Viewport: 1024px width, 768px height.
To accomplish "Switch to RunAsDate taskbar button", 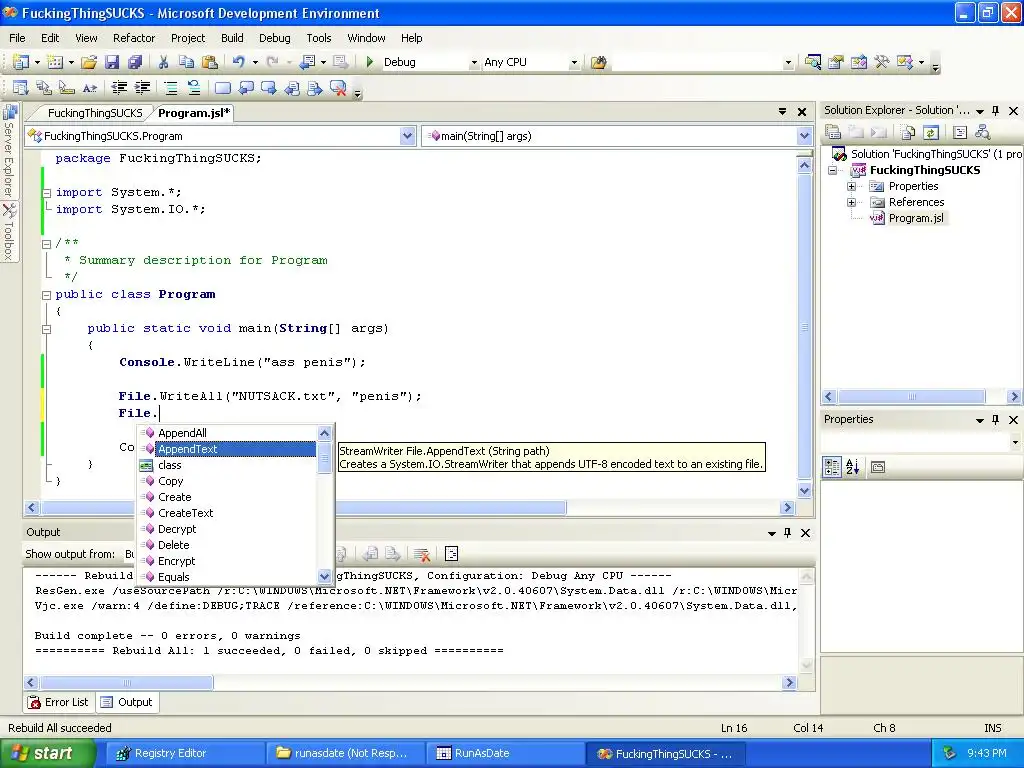I will coord(504,753).
